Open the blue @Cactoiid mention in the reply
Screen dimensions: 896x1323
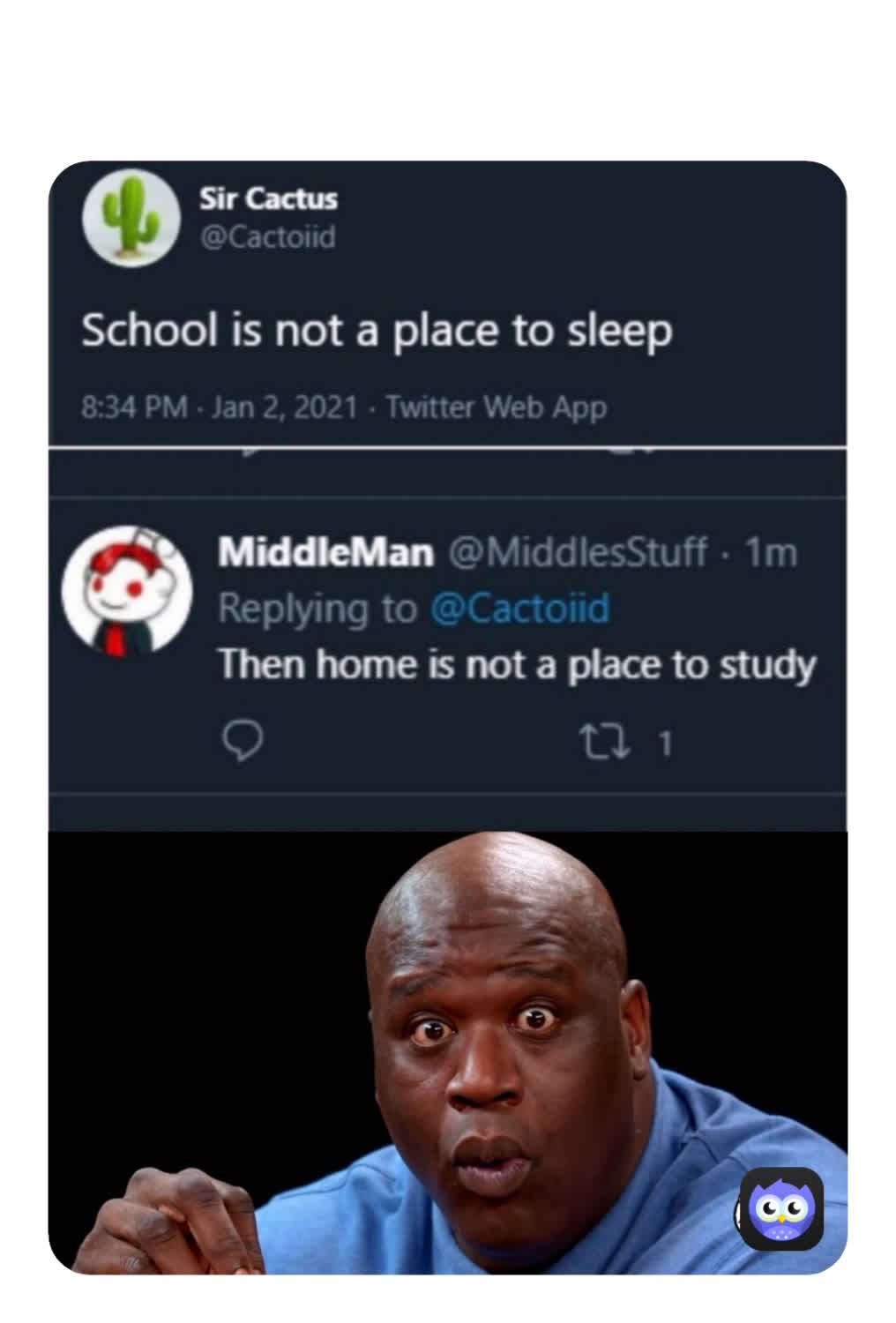tap(520, 609)
